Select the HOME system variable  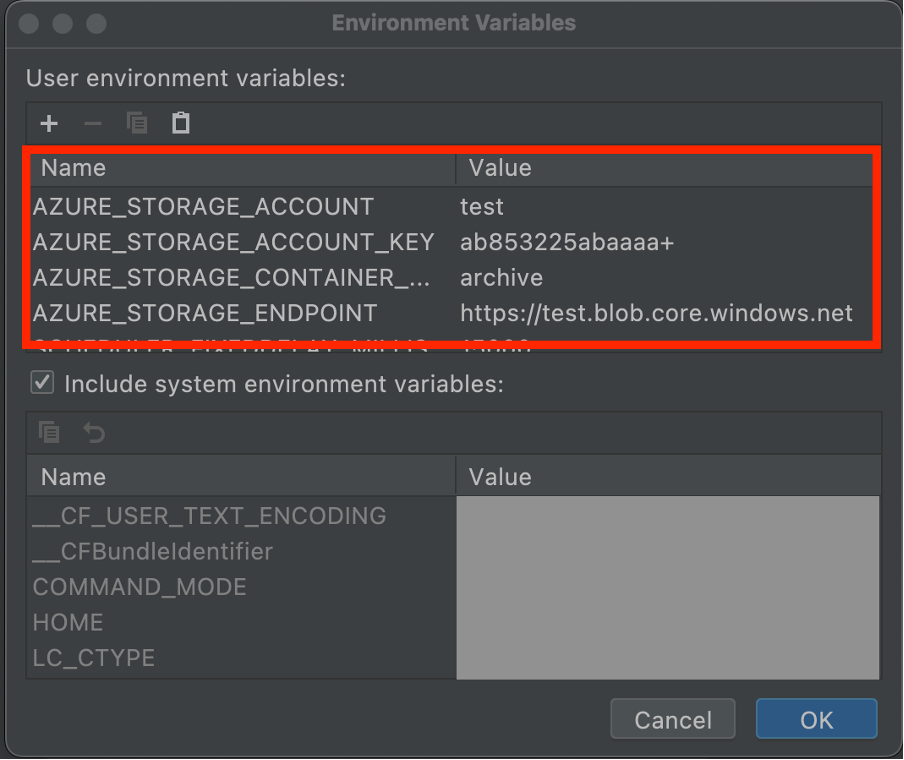[242, 623]
